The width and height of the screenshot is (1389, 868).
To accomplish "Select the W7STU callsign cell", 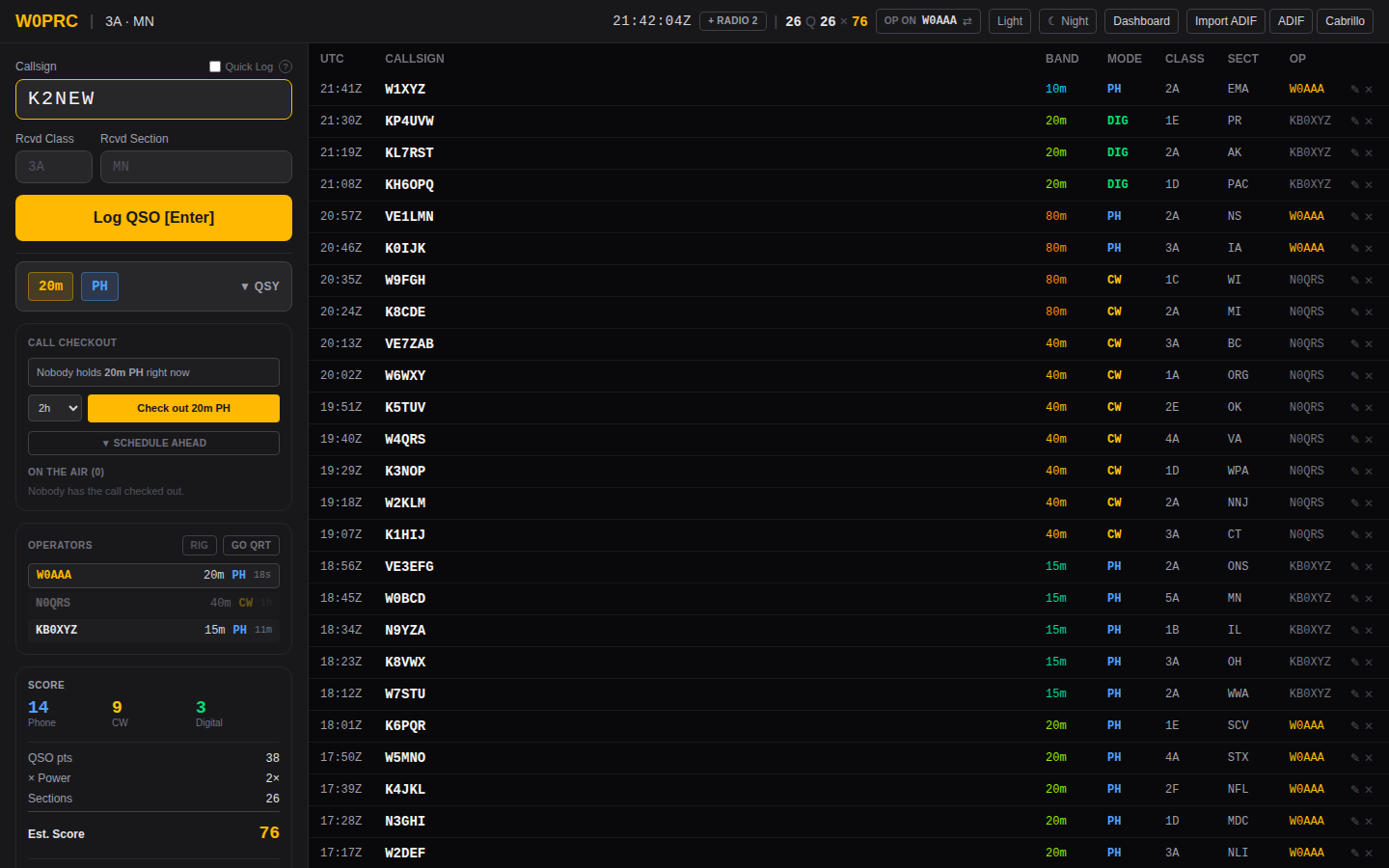I will click(x=405, y=694).
